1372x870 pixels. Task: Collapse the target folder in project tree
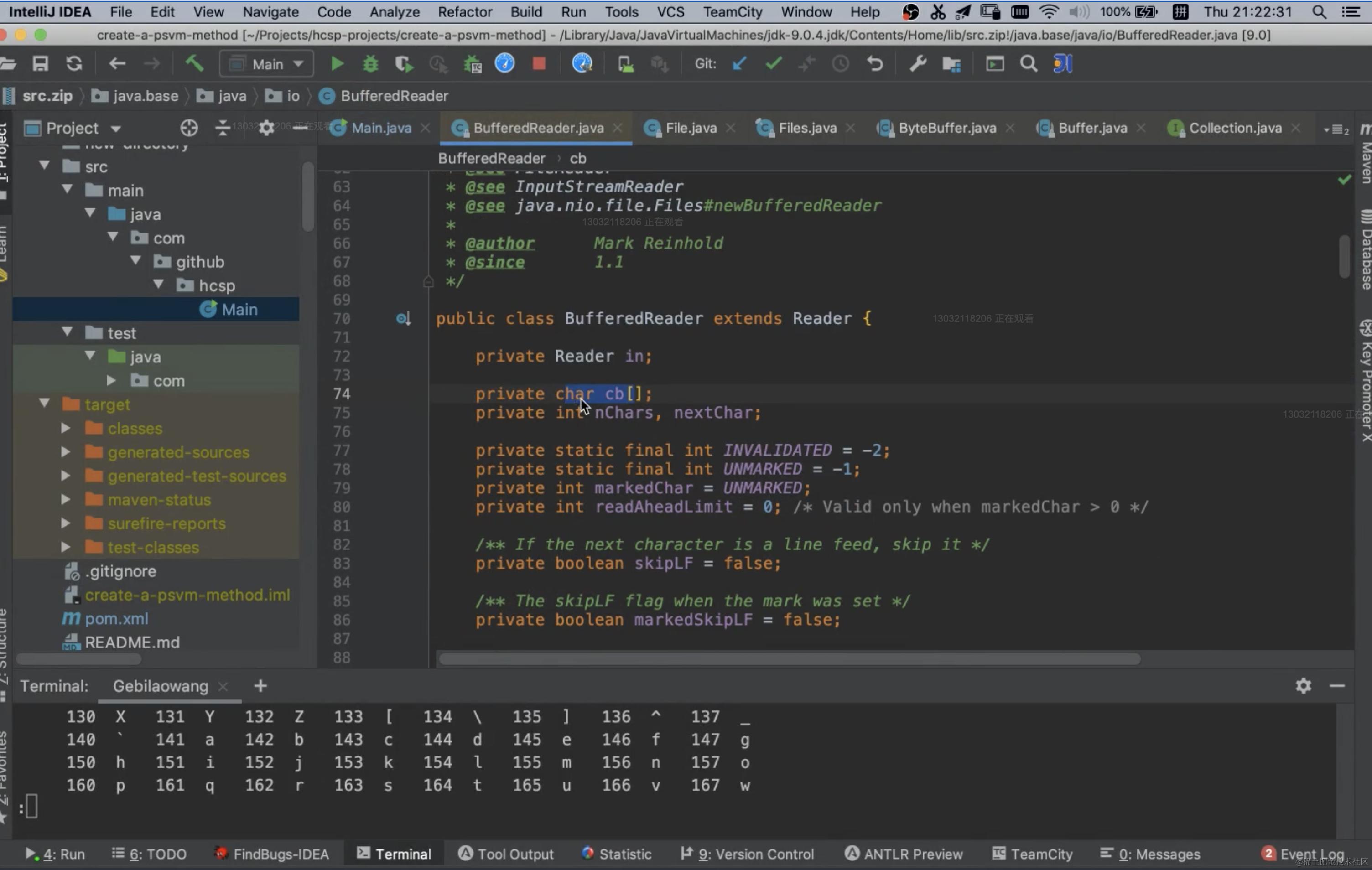[x=44, y=404]
